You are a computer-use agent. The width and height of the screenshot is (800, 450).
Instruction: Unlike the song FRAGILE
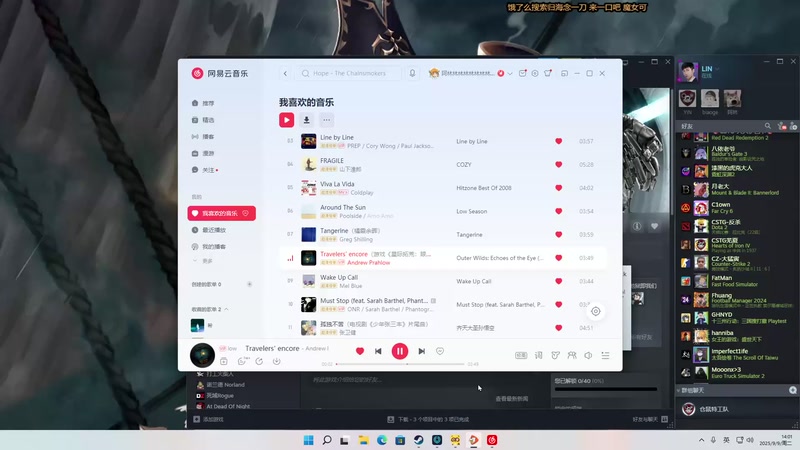click(x=559, y=164)
